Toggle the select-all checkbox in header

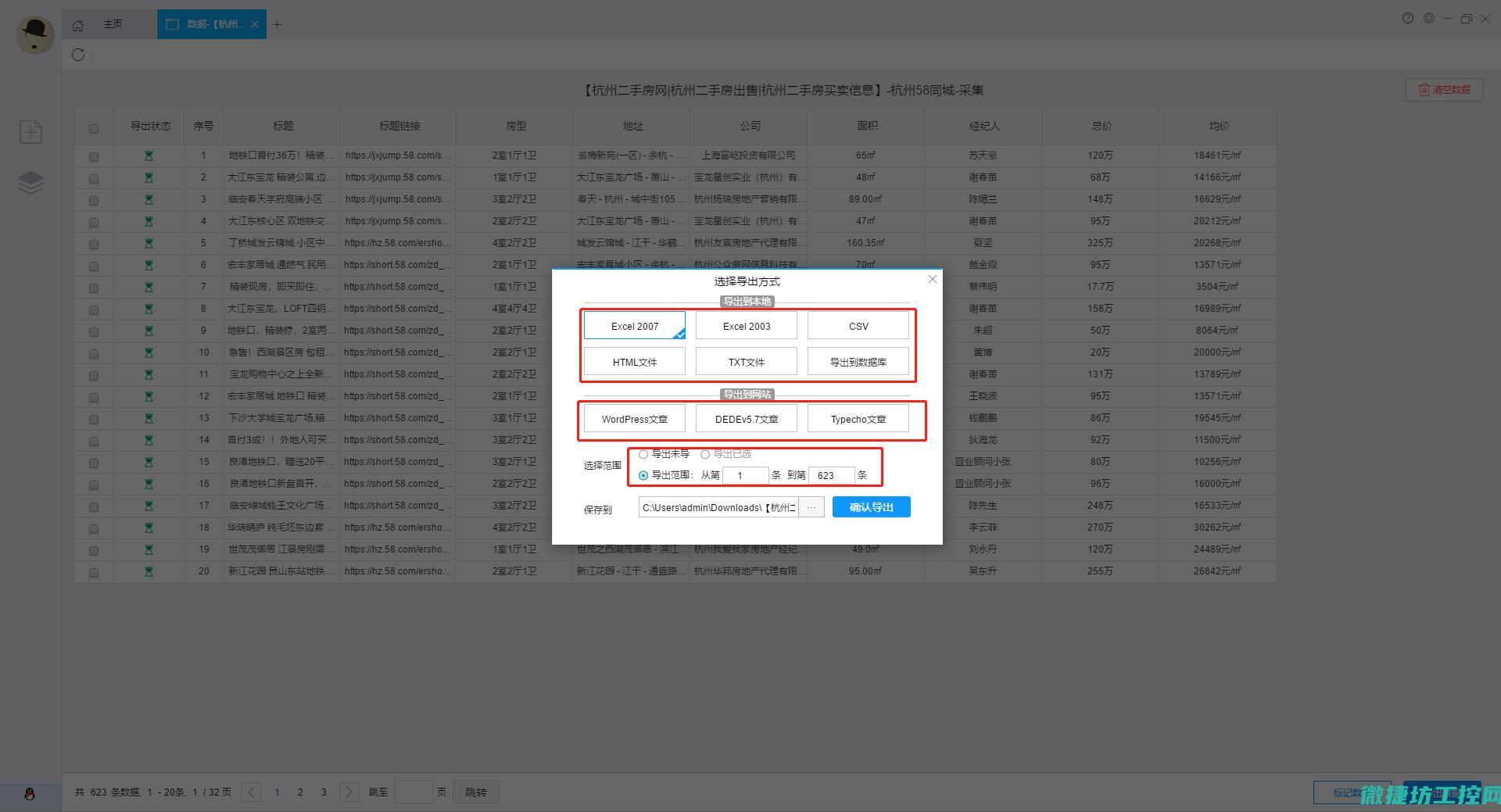(94, 129)
